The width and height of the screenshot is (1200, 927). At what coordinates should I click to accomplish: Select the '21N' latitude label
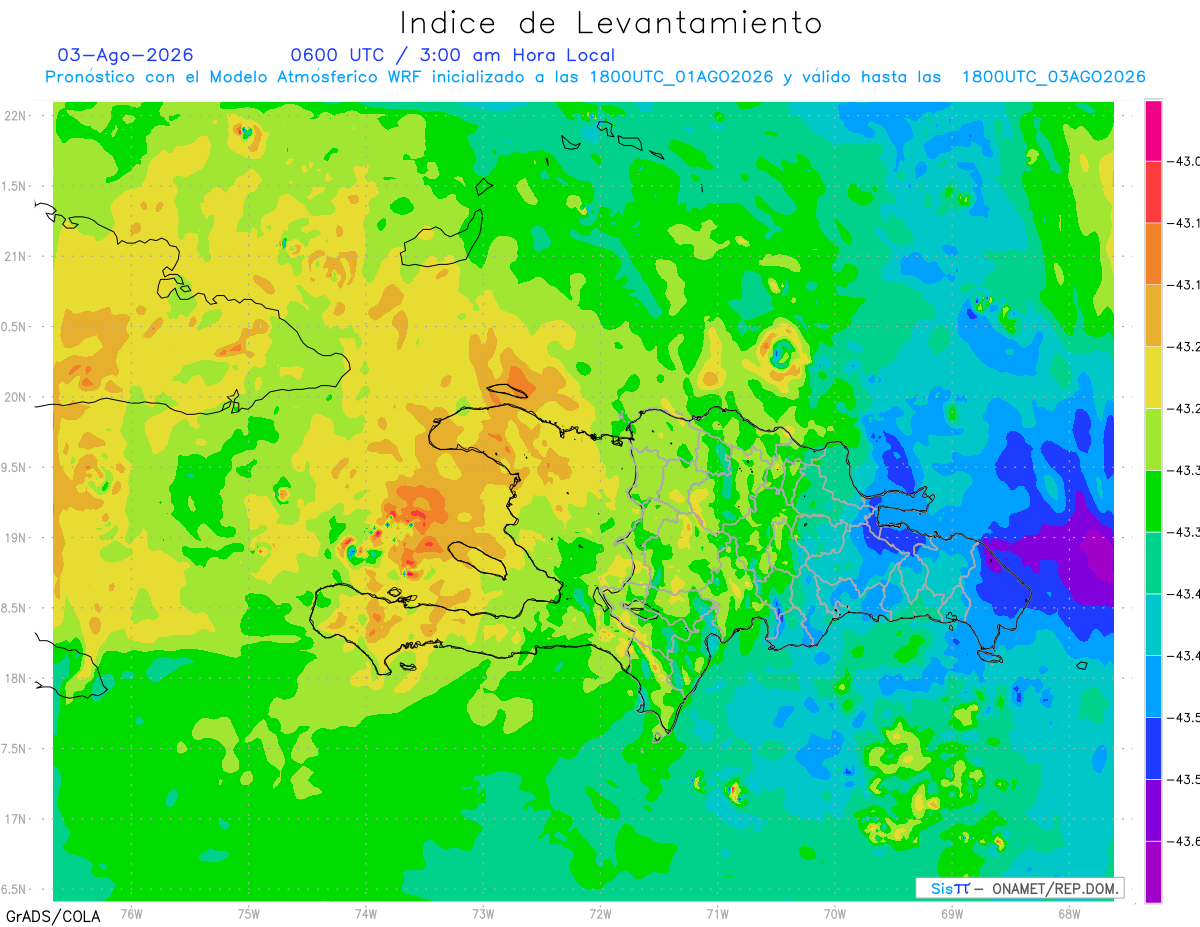coord(17,256)
